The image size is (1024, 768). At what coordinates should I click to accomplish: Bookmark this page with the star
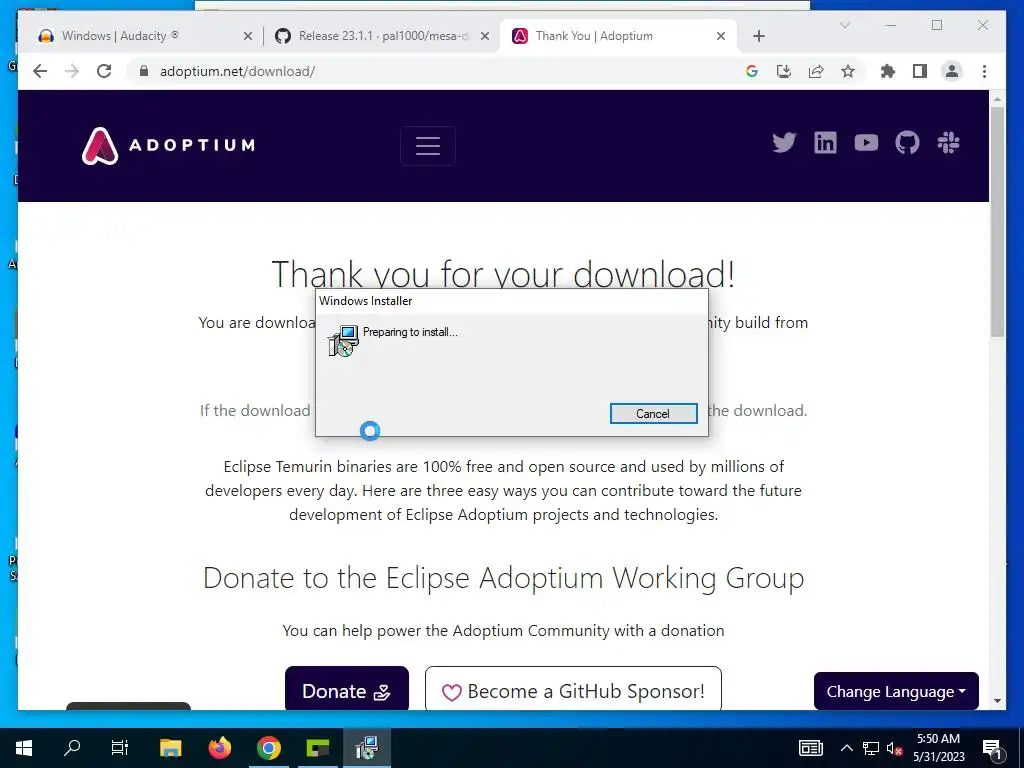848,71
